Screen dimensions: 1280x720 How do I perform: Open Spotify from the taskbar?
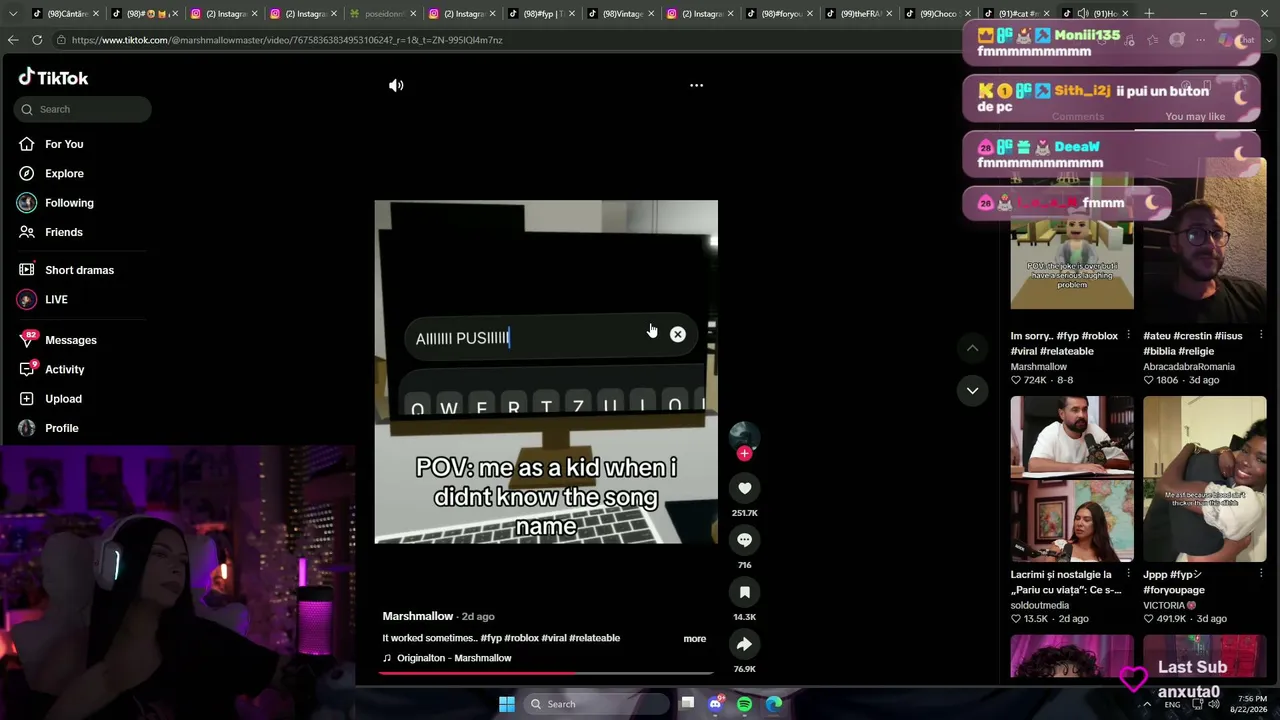[x=744, y=704]
